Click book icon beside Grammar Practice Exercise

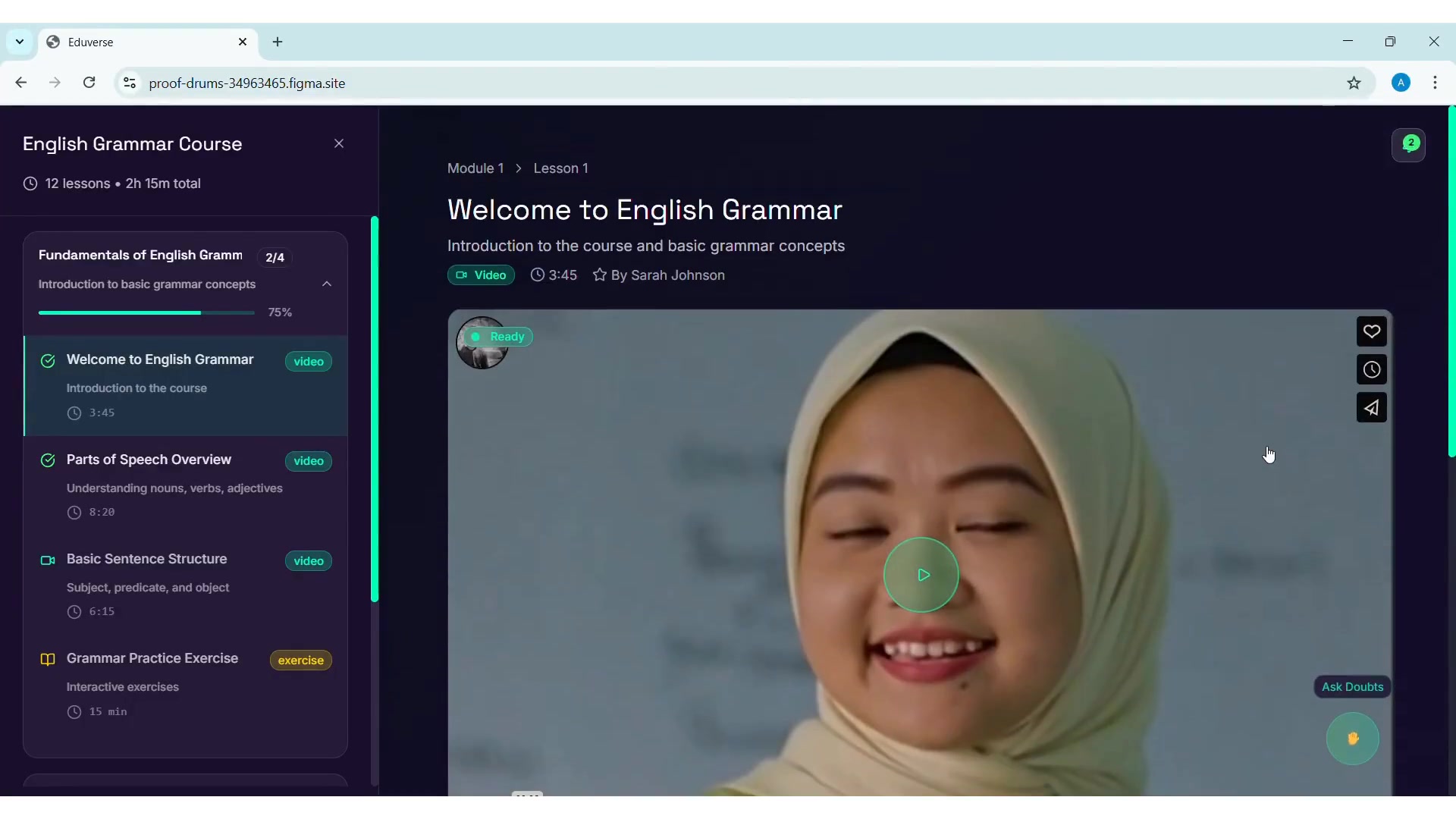tap(48, 660)
